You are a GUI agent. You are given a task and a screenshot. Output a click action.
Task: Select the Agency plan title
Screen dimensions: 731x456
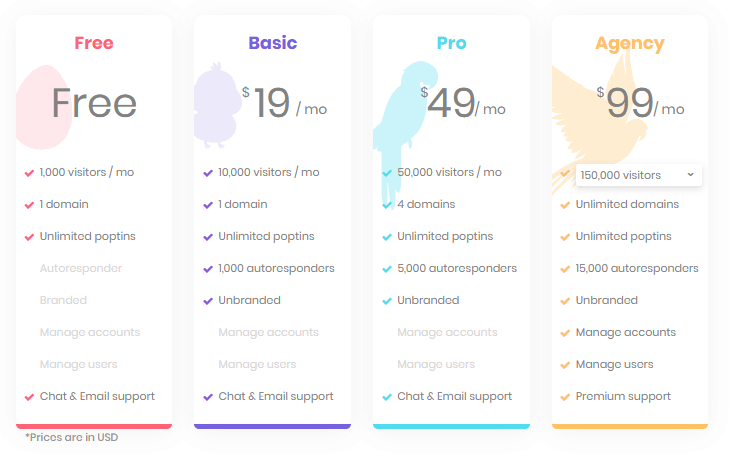click(630, 44)
